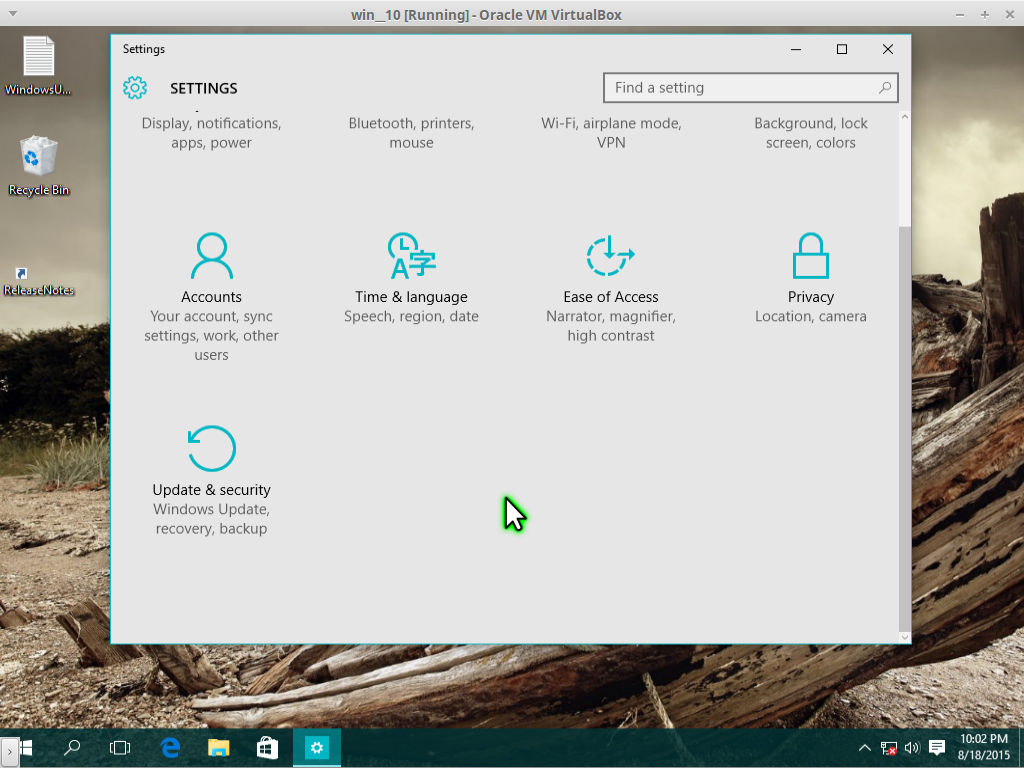This screenshot has height=768, width=1024.
Task: Open Microsoft Edge from the taskbar
Action: point(170,747)
